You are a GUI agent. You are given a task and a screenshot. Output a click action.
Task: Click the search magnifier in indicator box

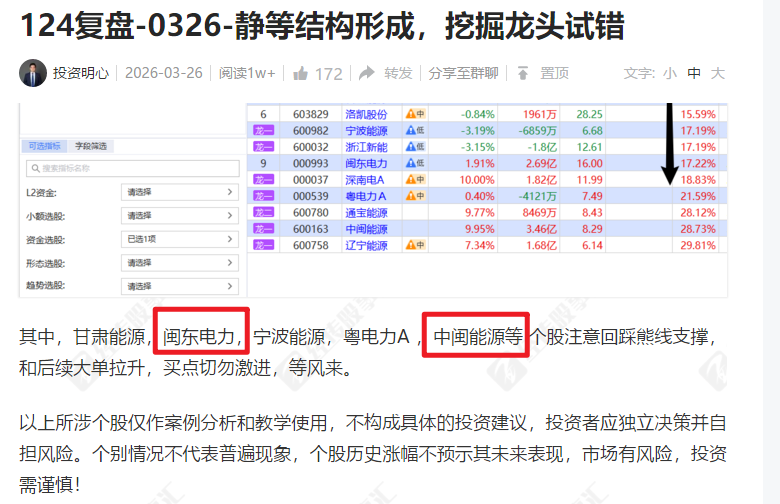tap(36, 169)
